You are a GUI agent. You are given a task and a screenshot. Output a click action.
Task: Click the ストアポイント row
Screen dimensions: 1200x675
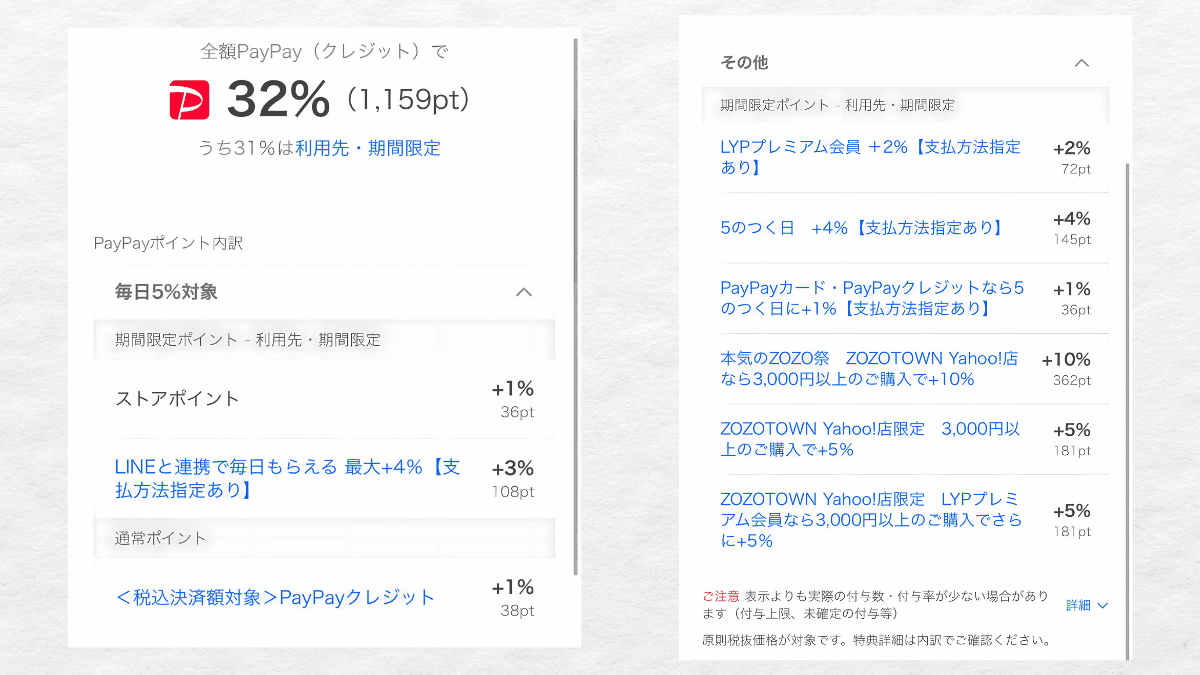coord(178,398)
